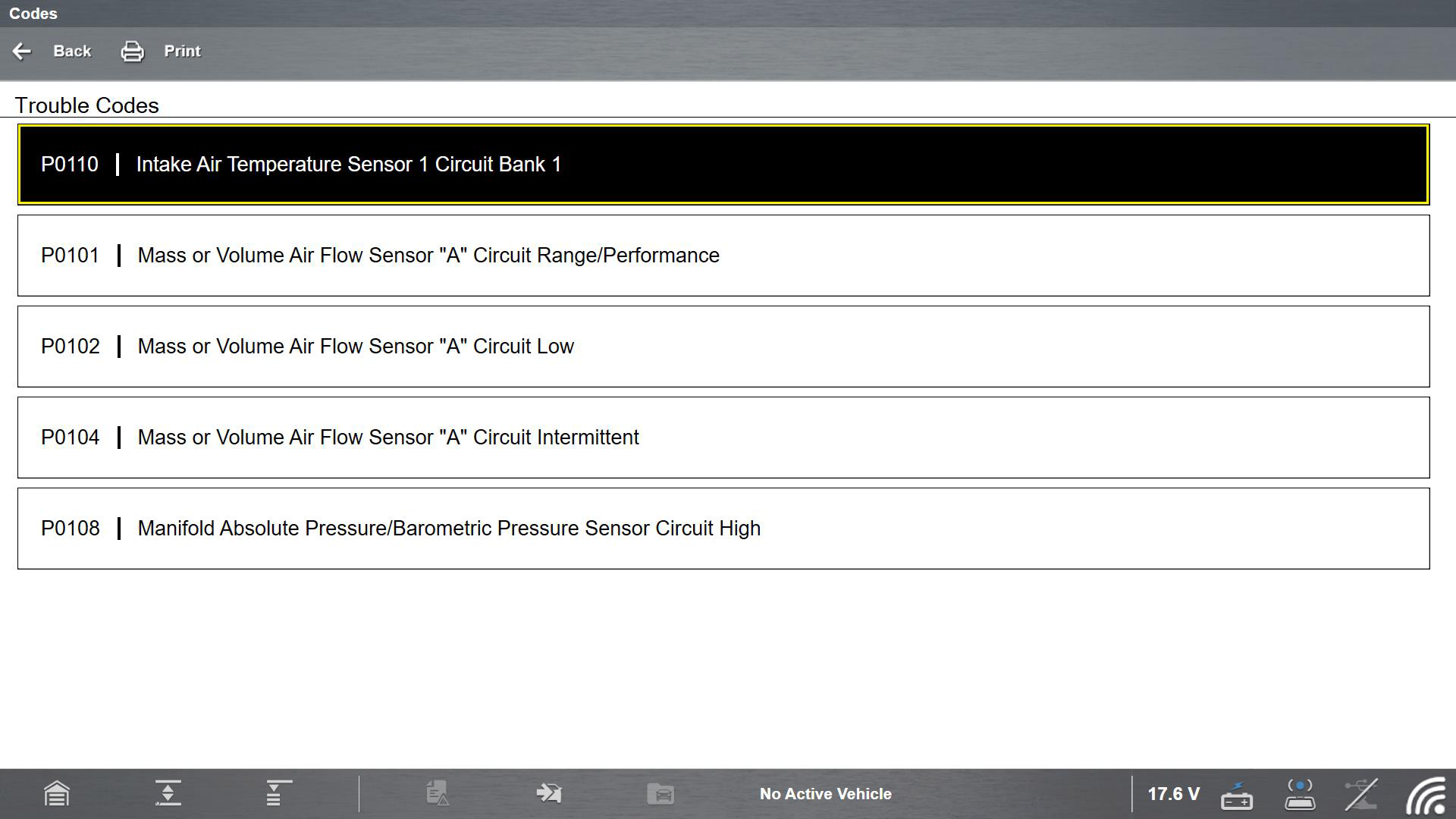The image size is (1456, 819).
Task: Click the vehicle exit arrow icon
Action: tap(548, 794)
